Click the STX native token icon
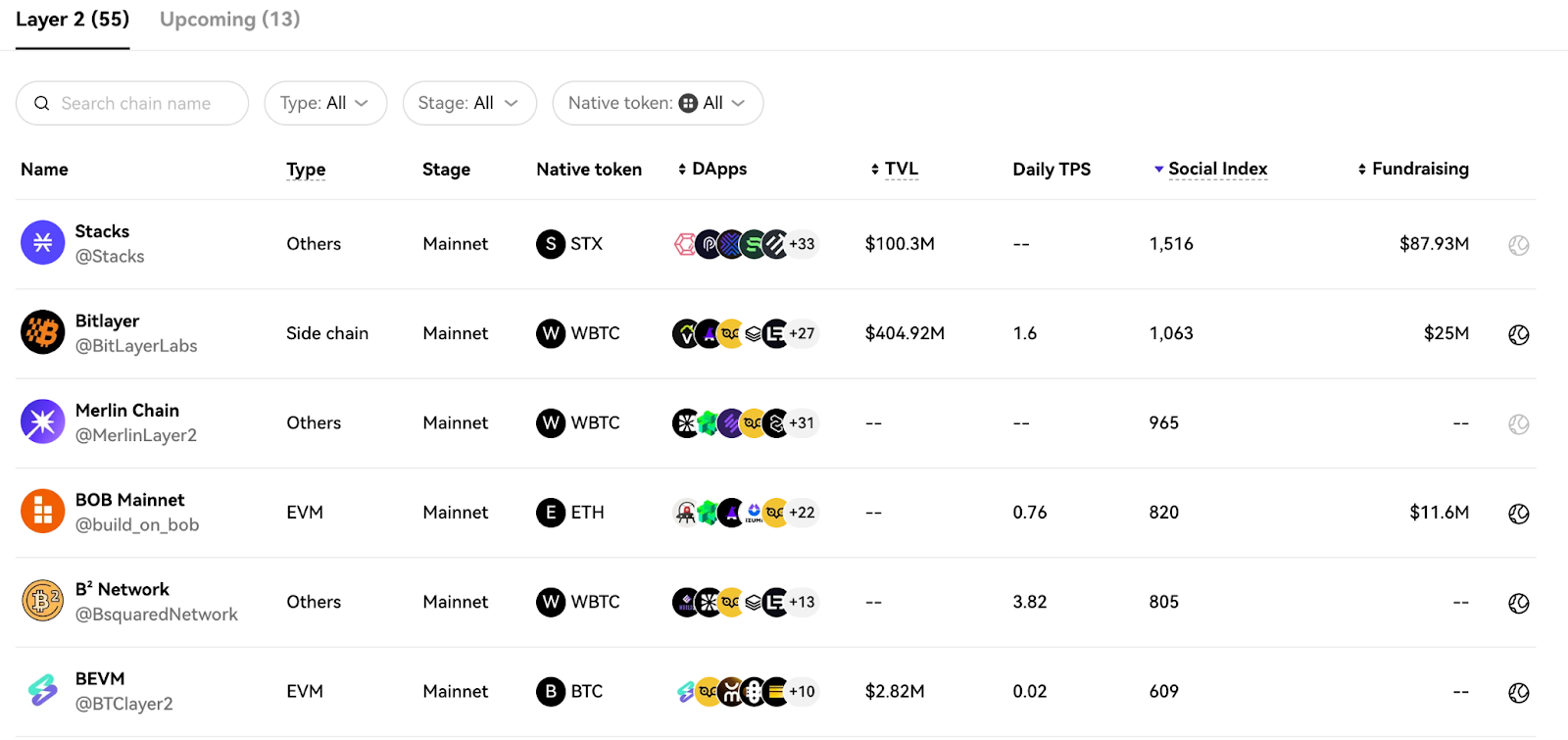This screenshot has width=1568, height=740. [551, 244]
